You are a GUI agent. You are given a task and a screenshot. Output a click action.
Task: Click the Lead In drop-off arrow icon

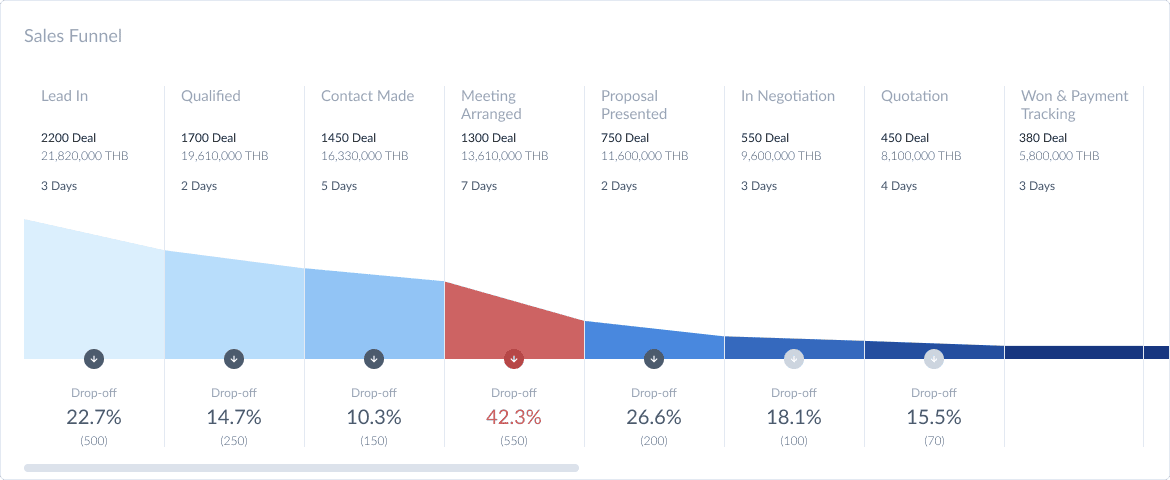click(94, 359)
